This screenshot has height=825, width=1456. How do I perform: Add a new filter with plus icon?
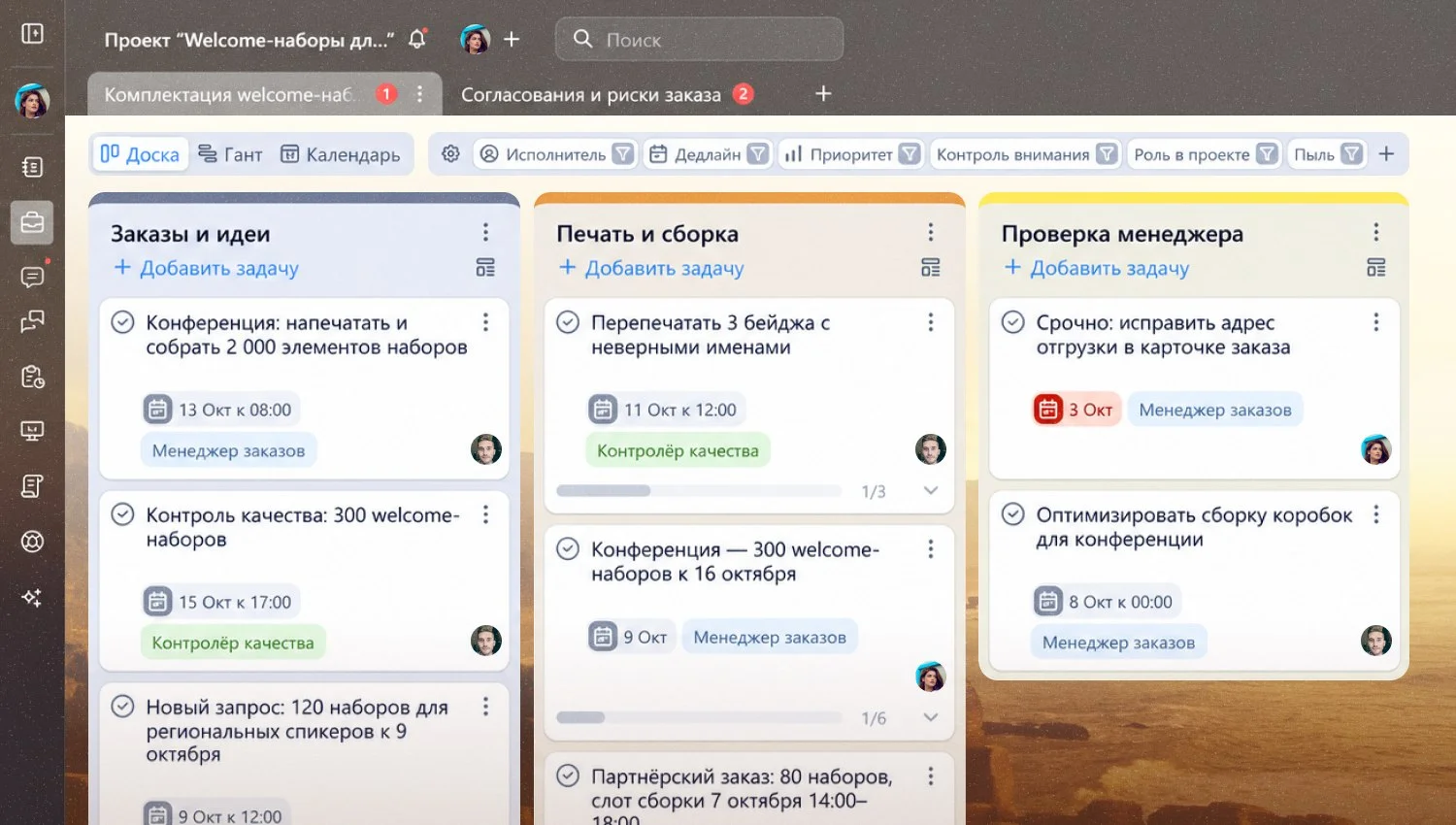(1386, 153)
